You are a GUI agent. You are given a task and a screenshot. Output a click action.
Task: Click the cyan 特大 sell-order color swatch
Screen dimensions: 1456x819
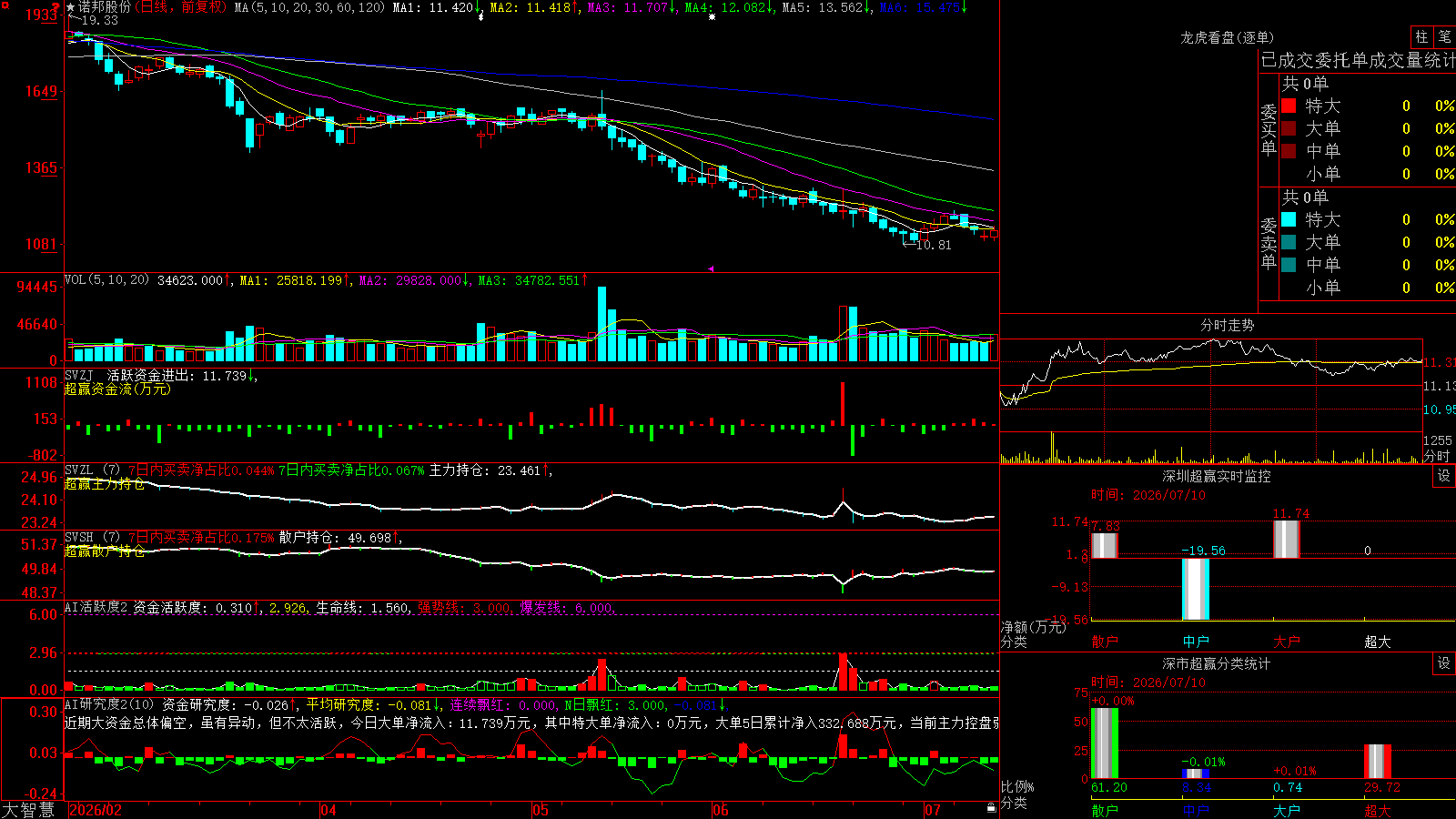[1289, 219]
